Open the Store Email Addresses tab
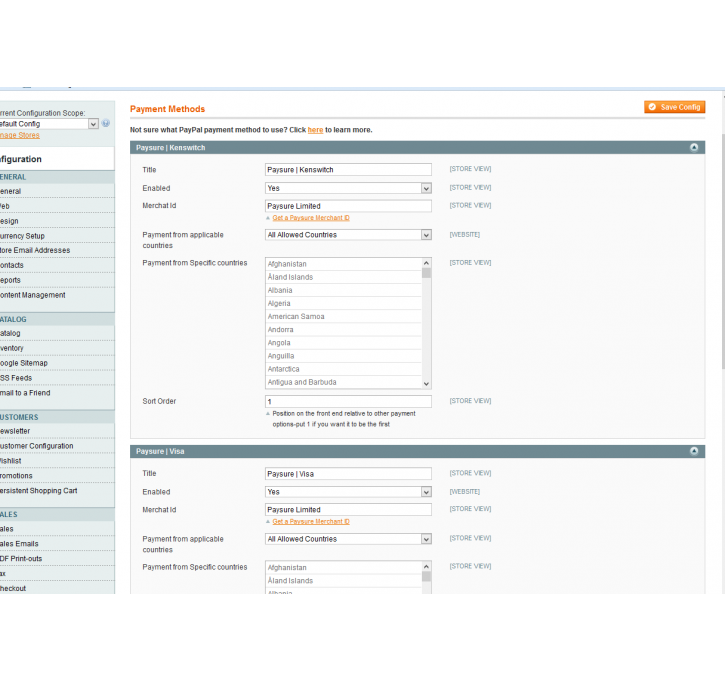This screenshot has width=725, height=680. pos(57,250)
